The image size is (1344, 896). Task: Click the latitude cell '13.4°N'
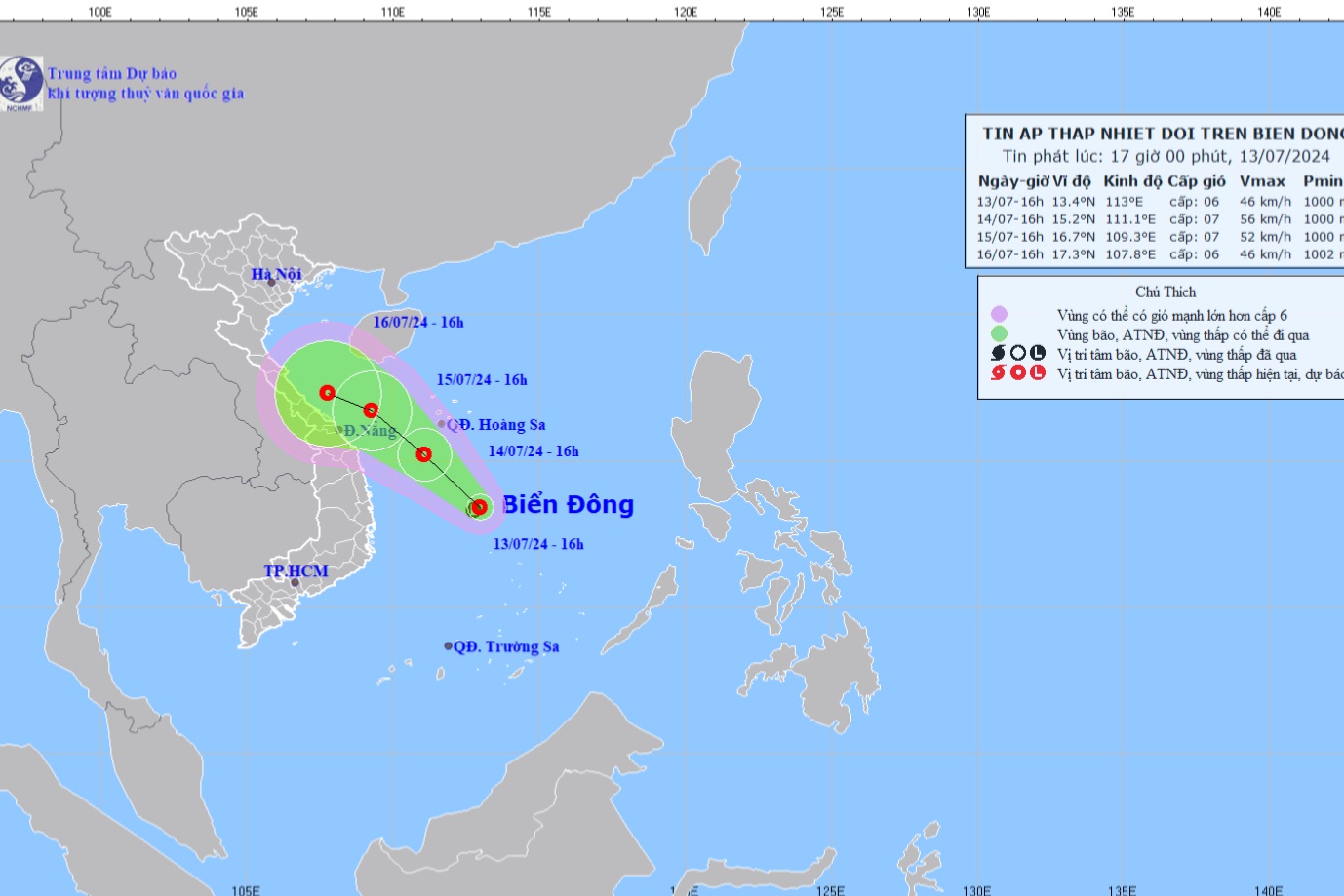(x=1074, y=202)
